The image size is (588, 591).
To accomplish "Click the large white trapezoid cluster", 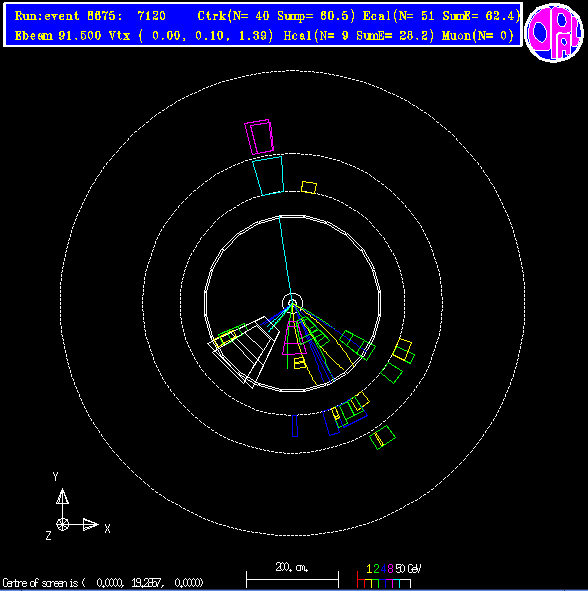I will [x=244, y=351].
